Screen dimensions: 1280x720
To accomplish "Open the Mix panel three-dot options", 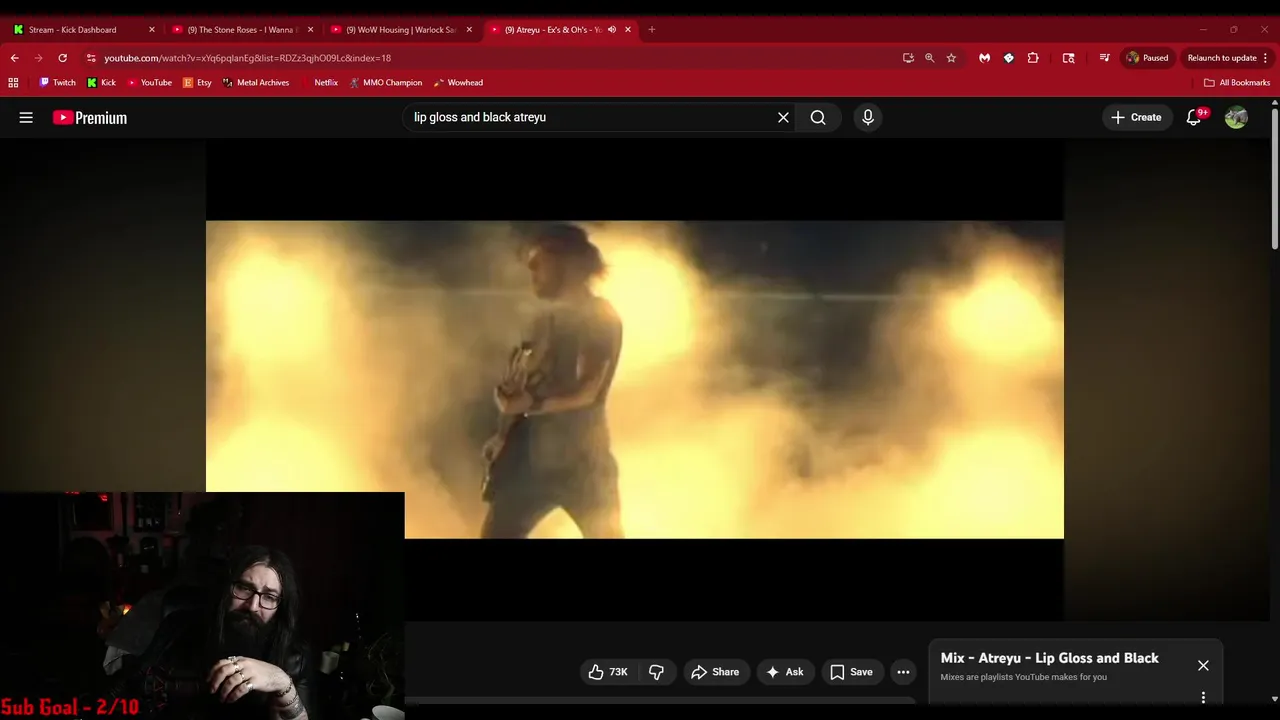I will click(1203, 698).
